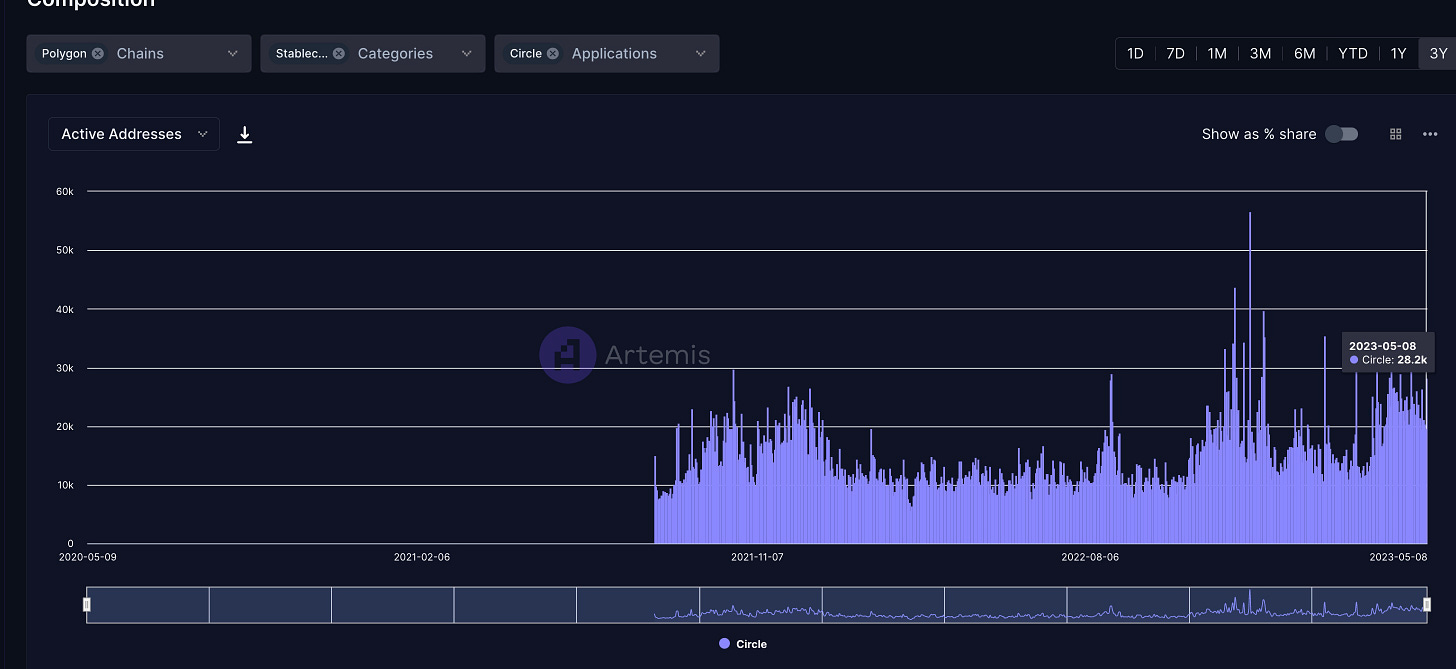
Task: Click the 60k y-axis label
Action: click(65, 191)
